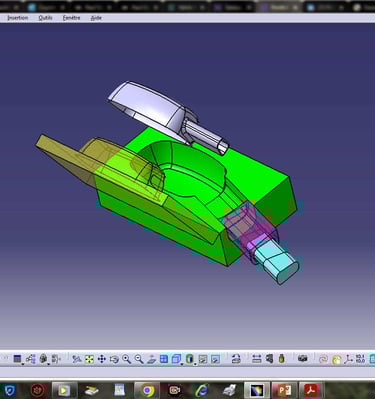Click the Capture camera icon
The width and height of the screenshot is (375, 399).
tap(302, 358)
